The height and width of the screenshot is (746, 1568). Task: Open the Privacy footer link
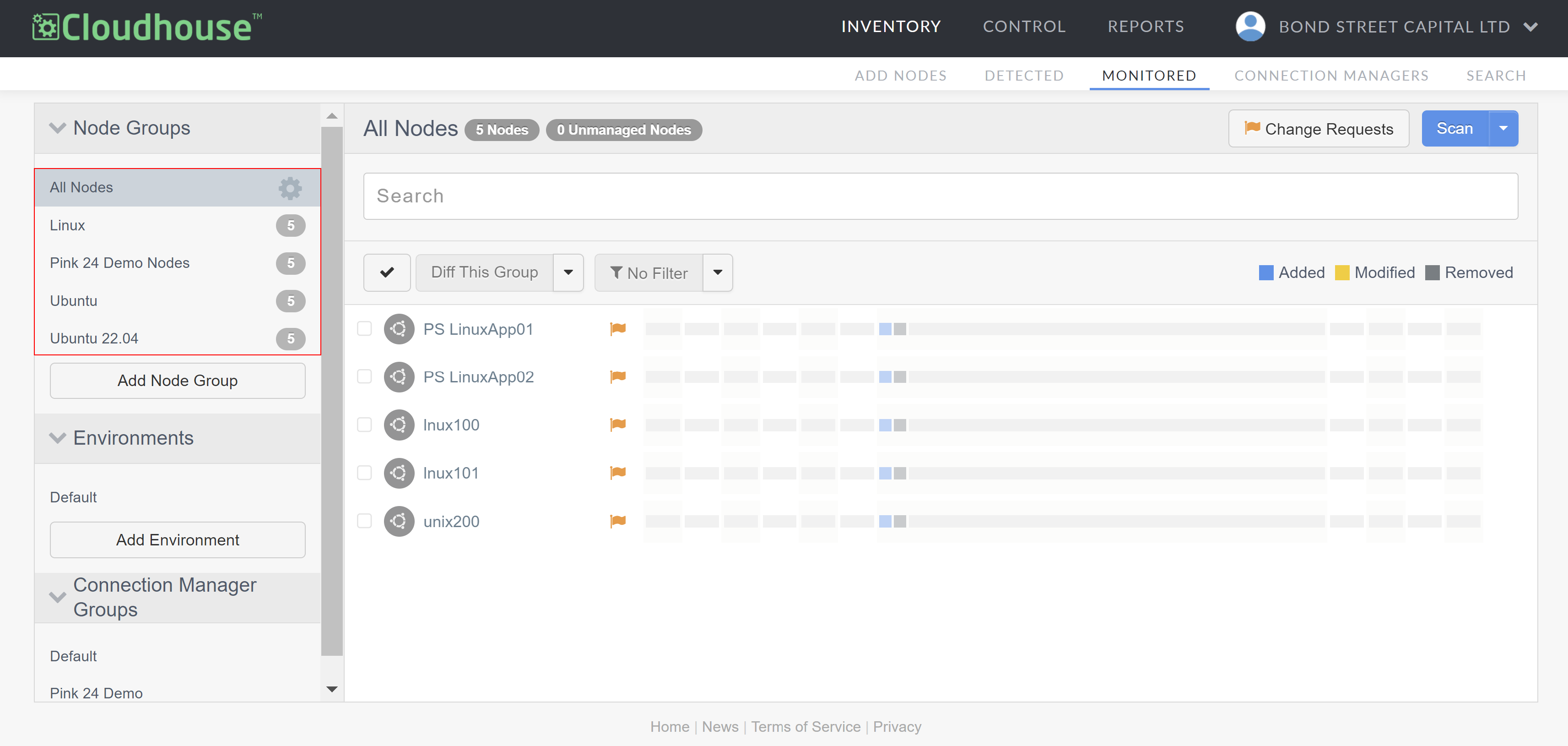click(x=897, y=726)
